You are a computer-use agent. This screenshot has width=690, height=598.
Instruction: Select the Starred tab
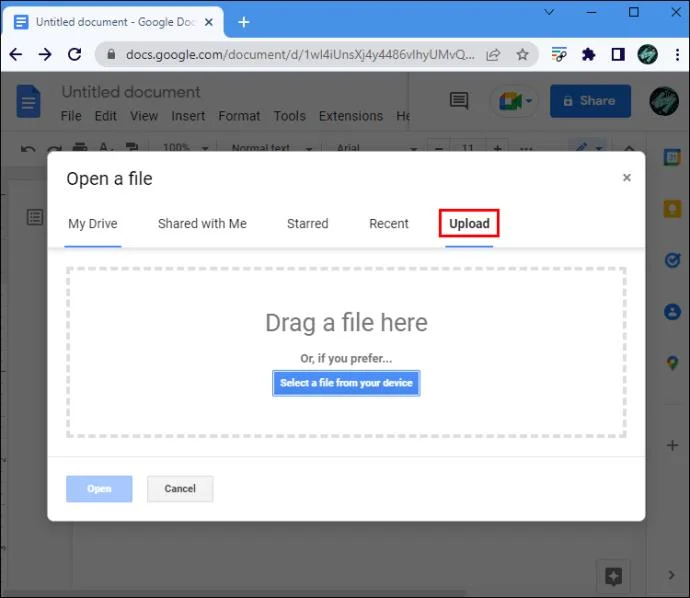[x=308, y=224]
